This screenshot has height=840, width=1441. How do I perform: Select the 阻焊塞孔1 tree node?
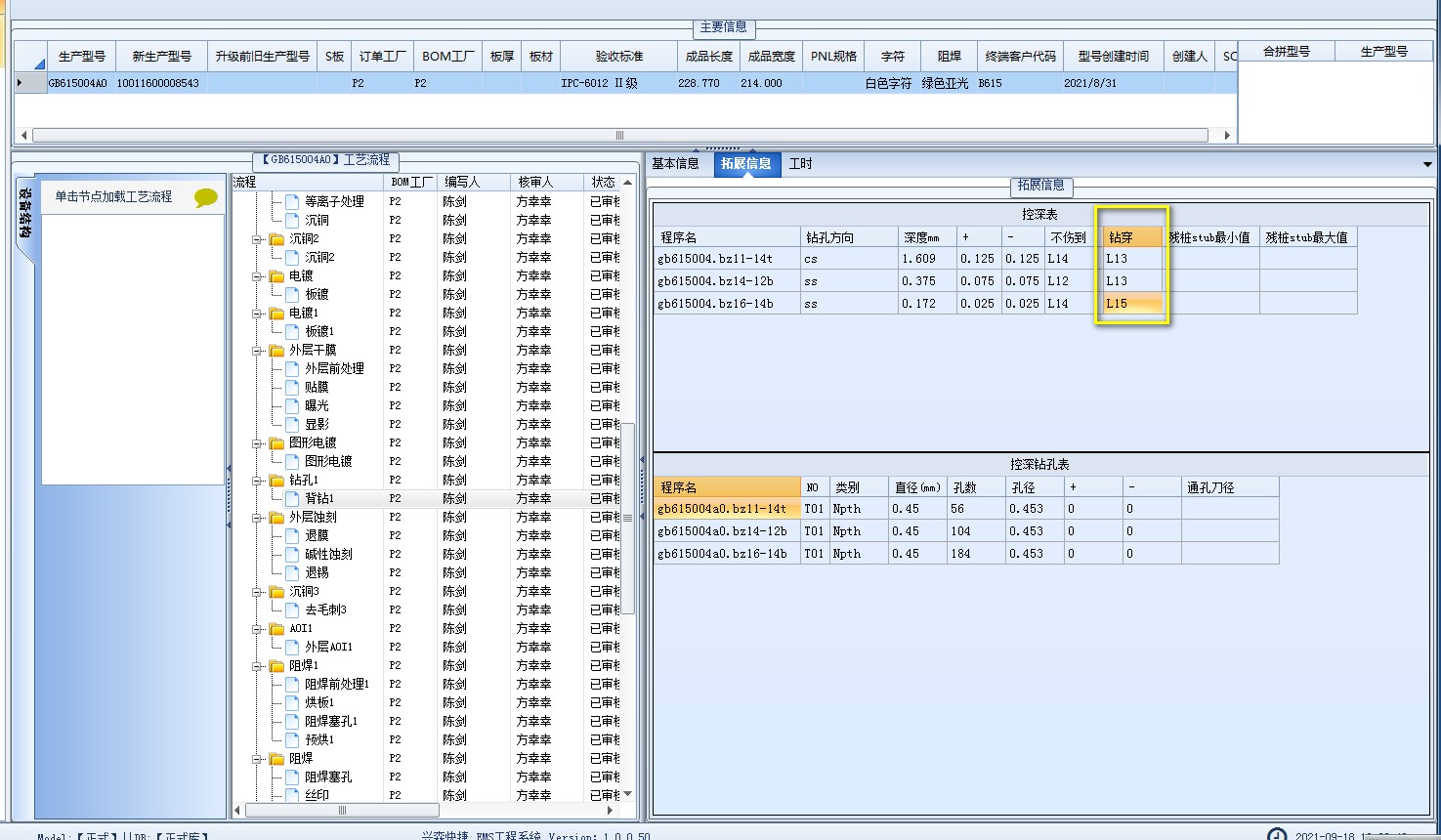pos(331,721)
